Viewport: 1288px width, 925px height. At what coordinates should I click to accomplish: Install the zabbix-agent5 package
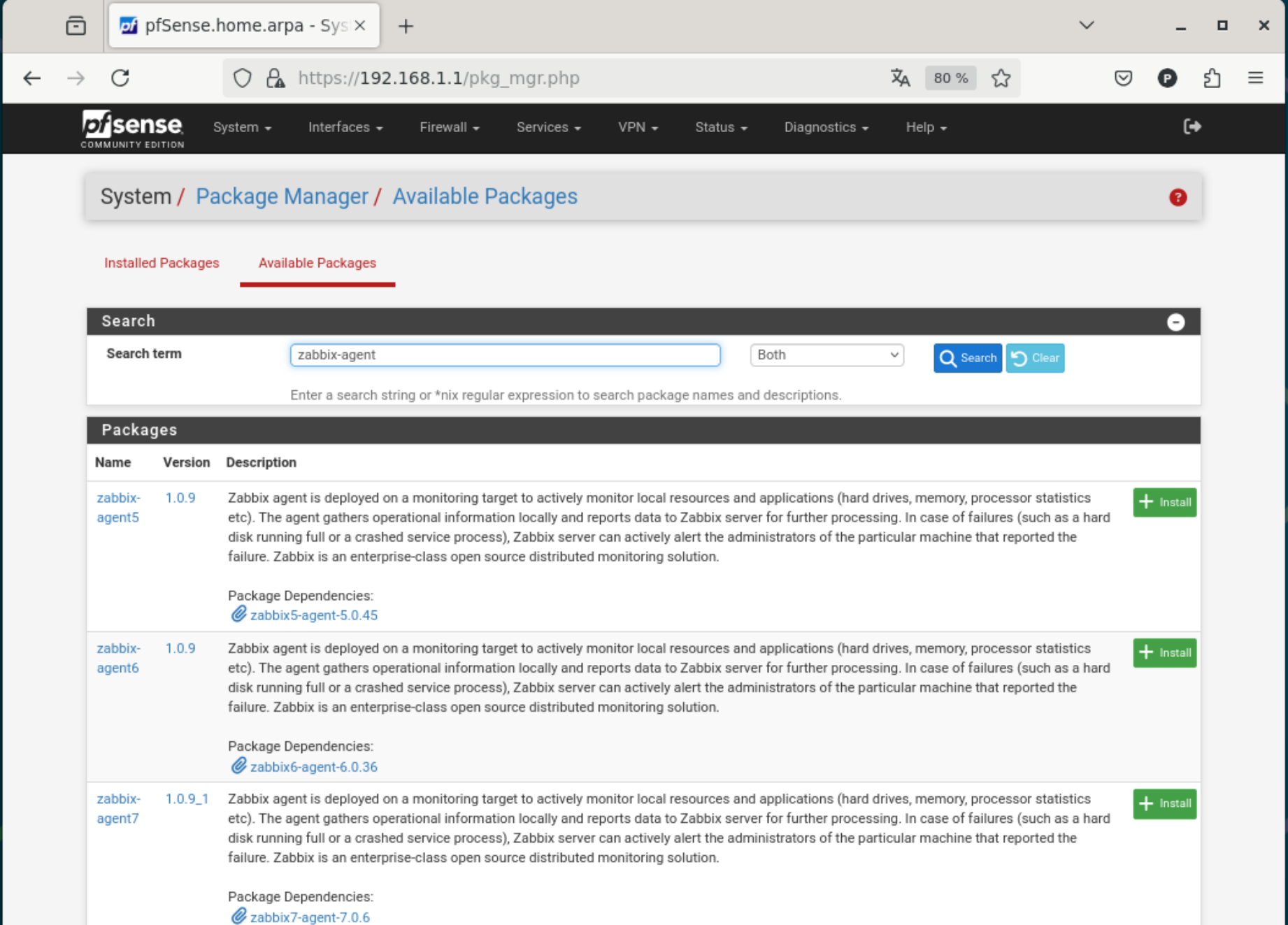[x=1164, y=502]
